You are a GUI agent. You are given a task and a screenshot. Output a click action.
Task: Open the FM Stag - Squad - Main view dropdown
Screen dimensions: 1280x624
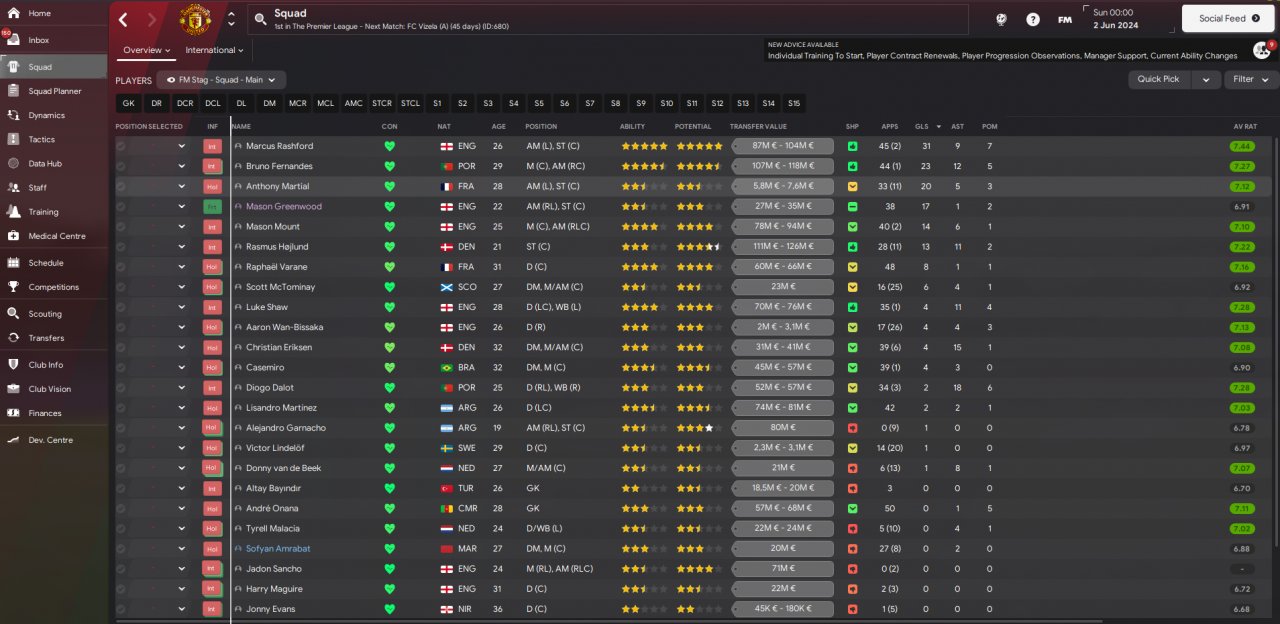point(221,80)
